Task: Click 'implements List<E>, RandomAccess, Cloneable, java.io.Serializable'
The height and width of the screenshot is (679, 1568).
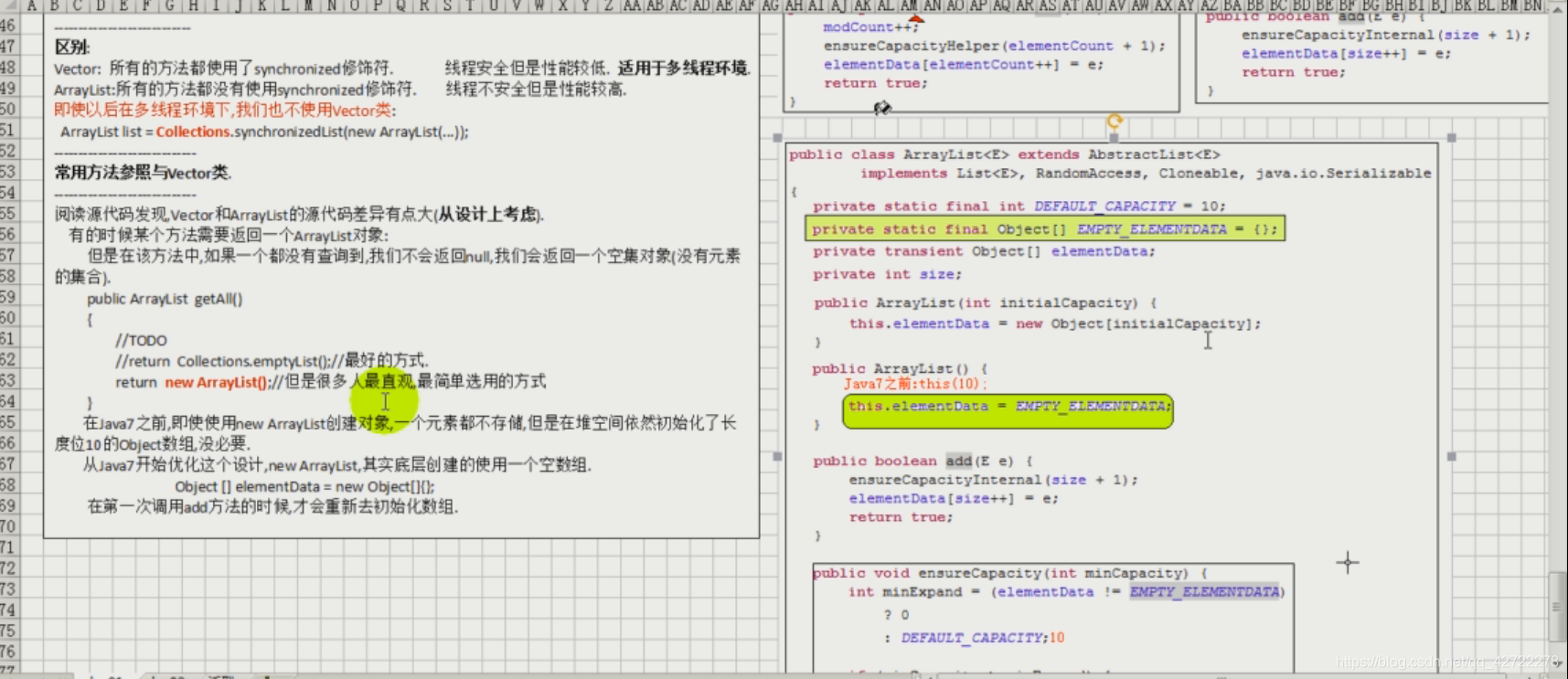Action: click(x=1146, y=174)
